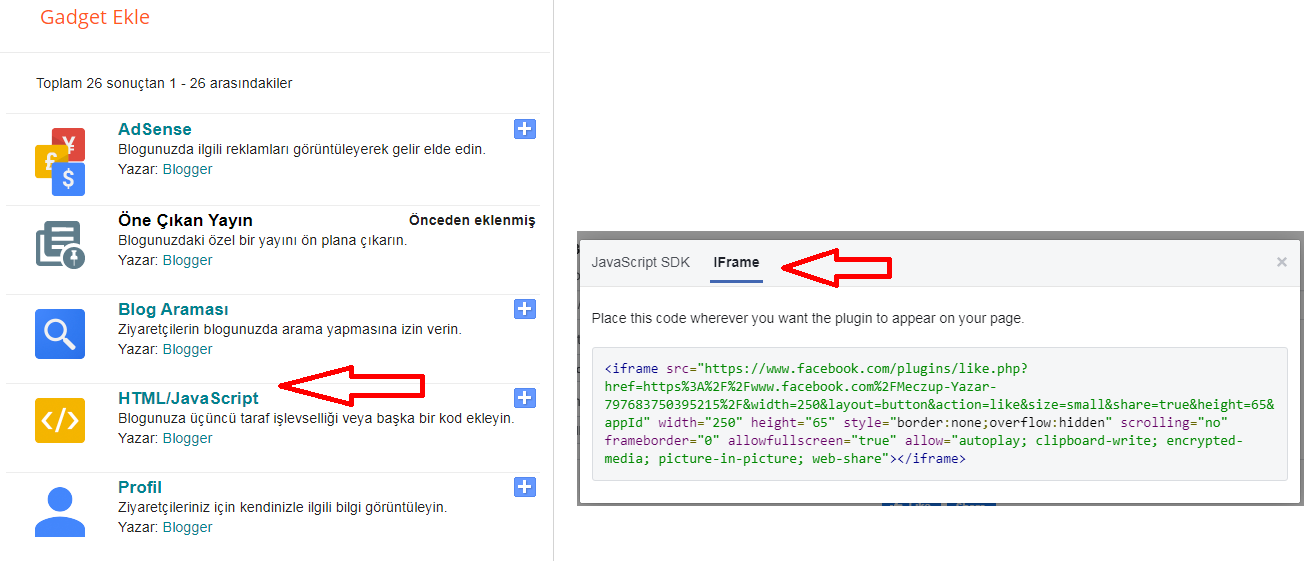1311x561 pixels.
Task: Click the HTML/JavaScript description text
Action: point(316,418)
